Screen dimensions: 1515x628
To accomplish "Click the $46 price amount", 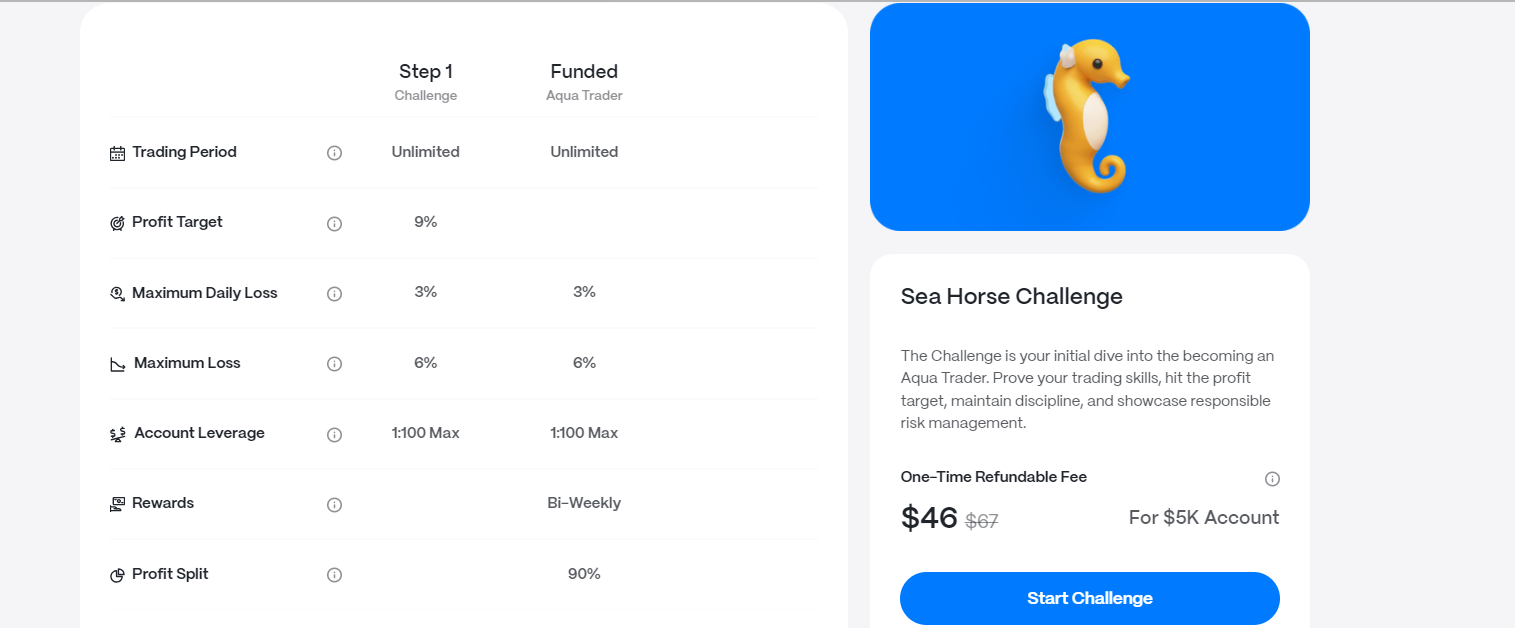I will tap(929, 517).
